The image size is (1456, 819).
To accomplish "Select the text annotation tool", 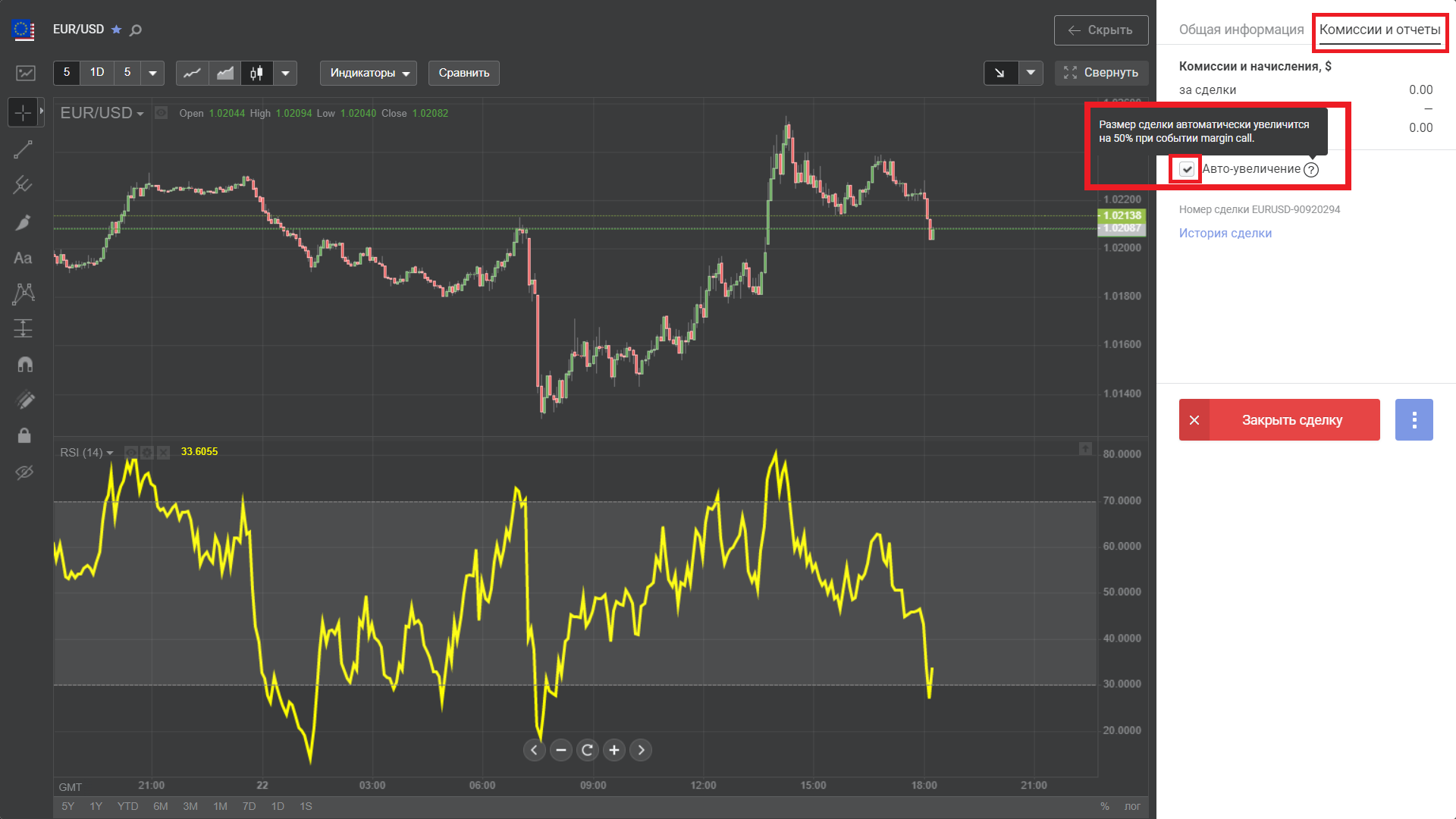I will click(23, 258).
